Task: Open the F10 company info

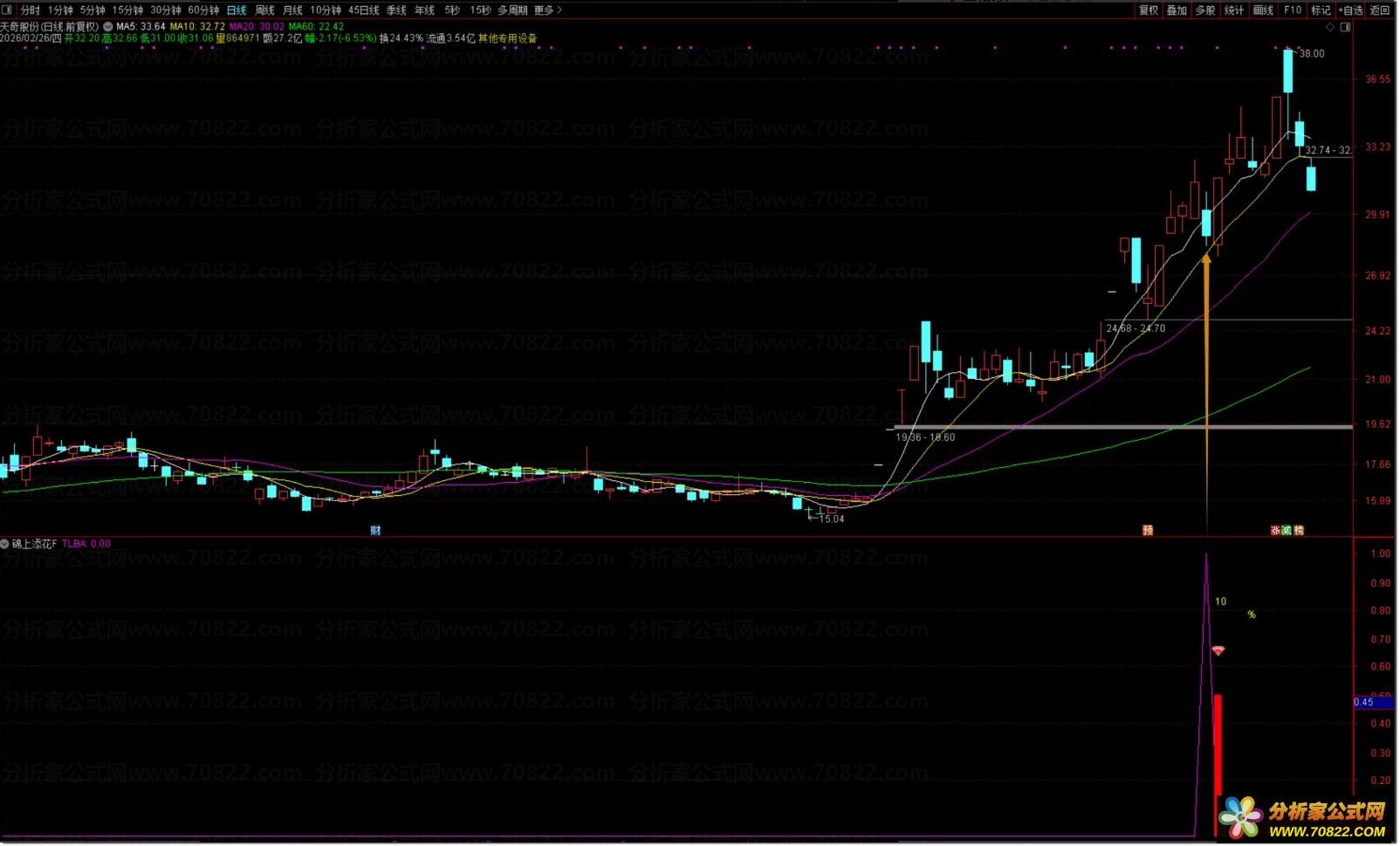Action: tap(1293, 10)
